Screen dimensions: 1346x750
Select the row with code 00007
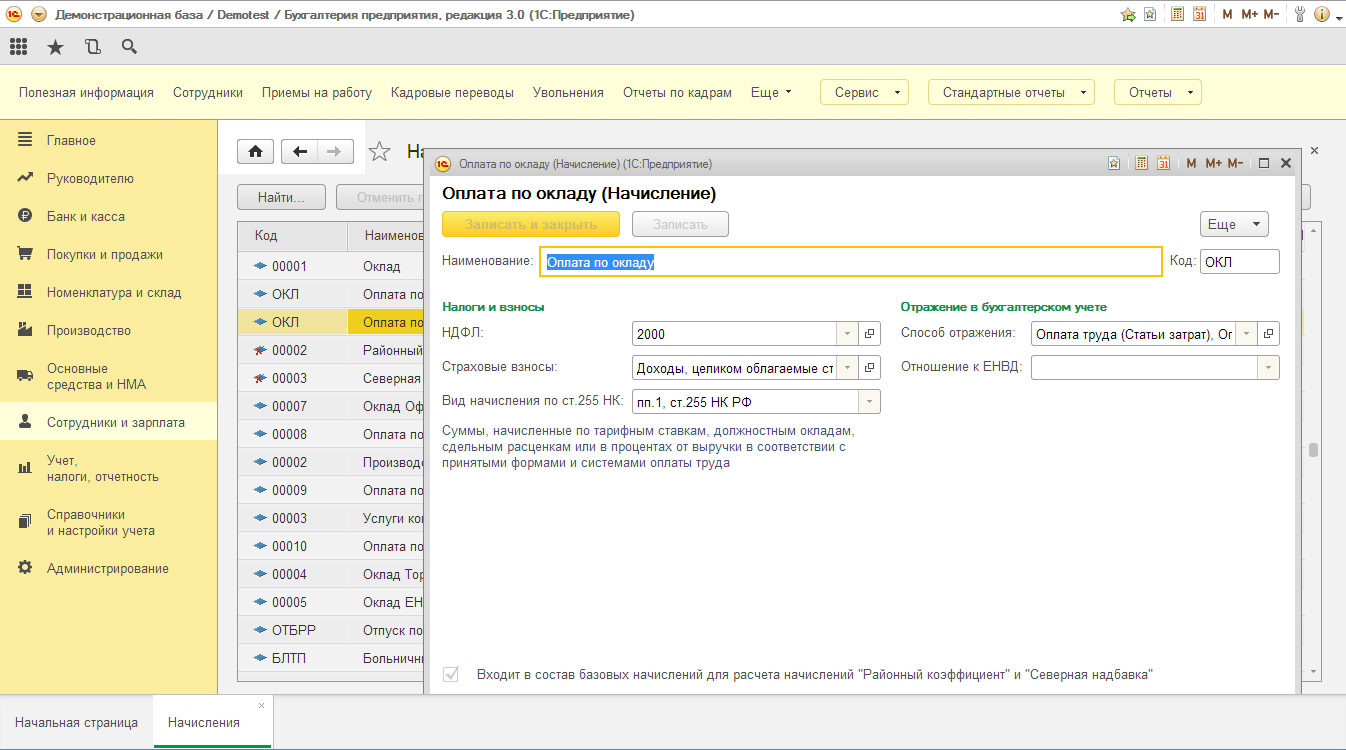tap(330, 406)
